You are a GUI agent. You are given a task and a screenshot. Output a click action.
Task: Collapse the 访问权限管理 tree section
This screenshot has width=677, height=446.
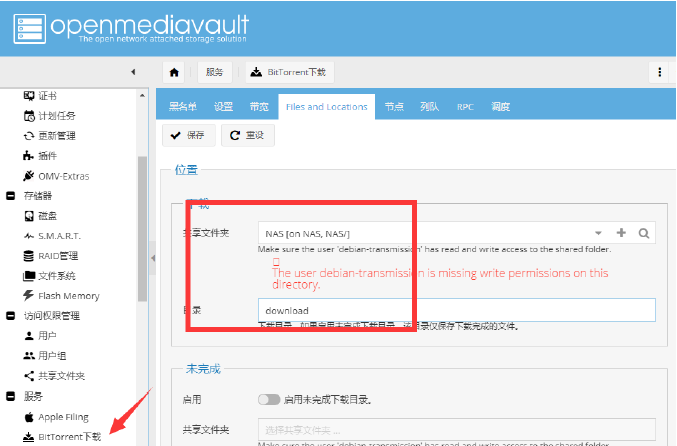coord(10,315)
